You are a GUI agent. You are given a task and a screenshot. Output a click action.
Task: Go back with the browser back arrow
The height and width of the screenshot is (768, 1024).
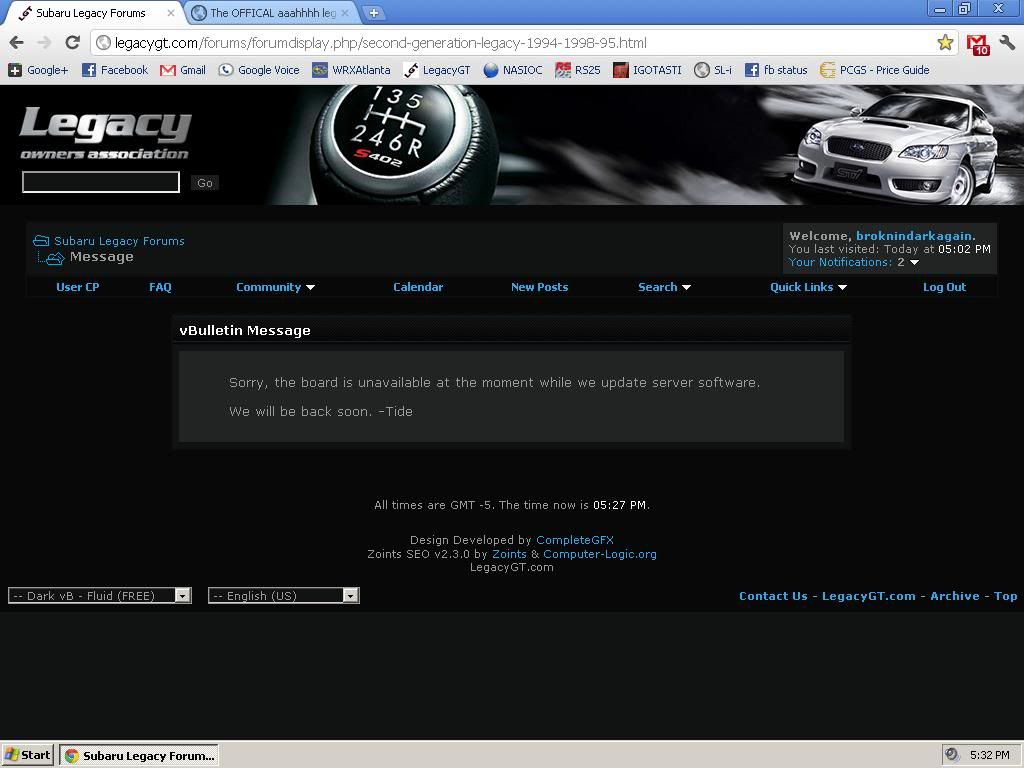tap(16, 43)
